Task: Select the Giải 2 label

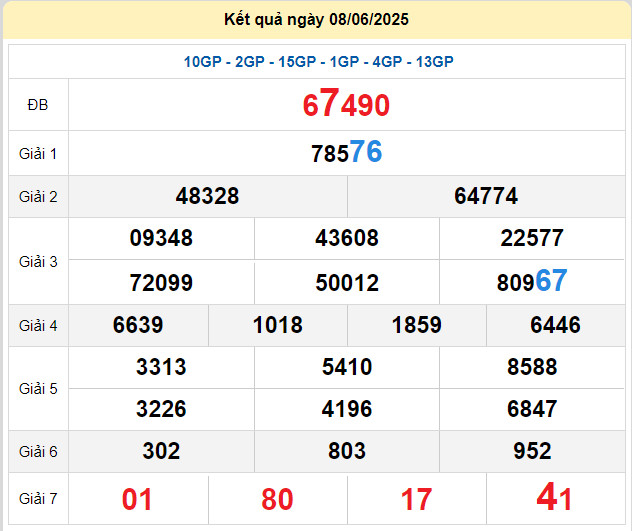Action: (38, 197)
